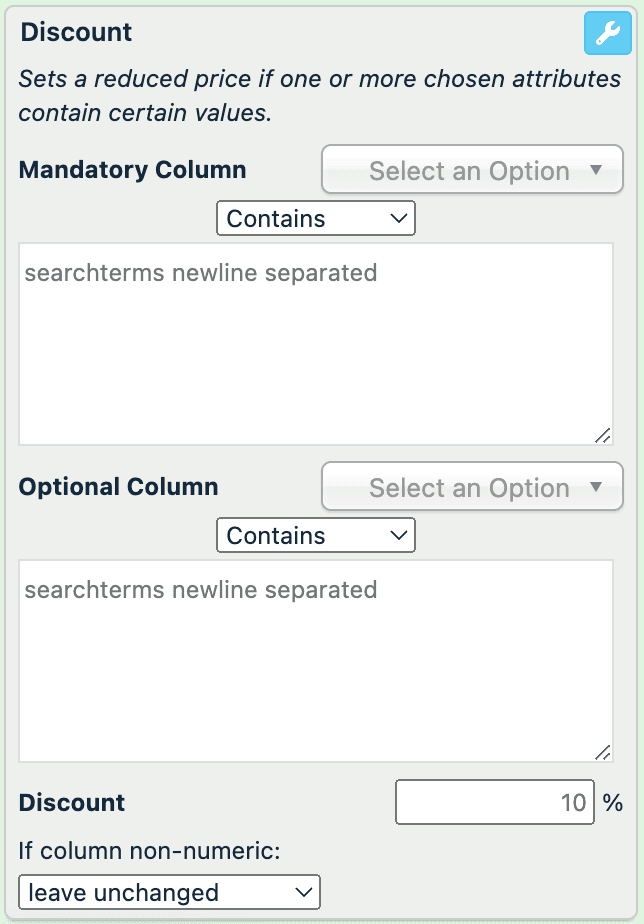Click resize handle of Optional searchterms box
Viewport: 644px width, 924px height.
pyautogui.click(x=602, y=752)
